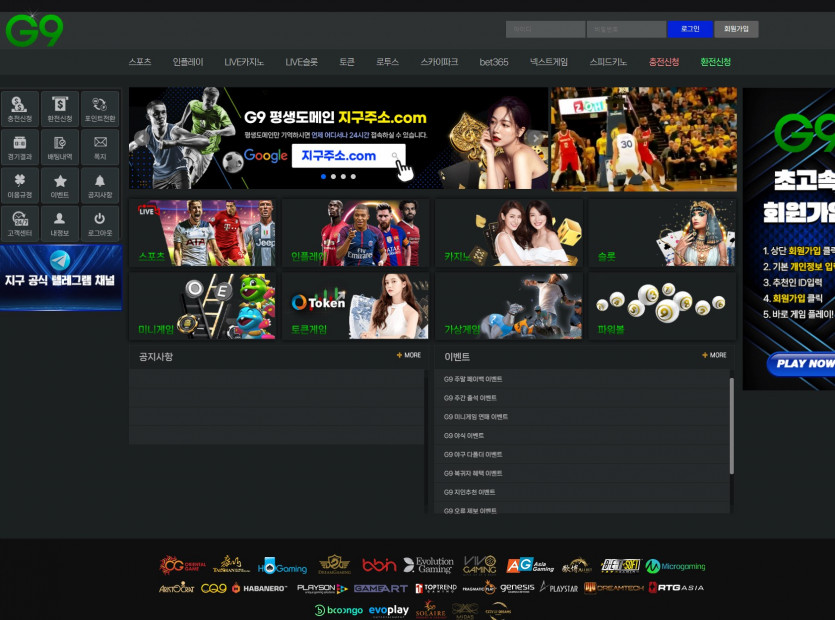Click the 이용규정 clover icon

coord(20,185)
